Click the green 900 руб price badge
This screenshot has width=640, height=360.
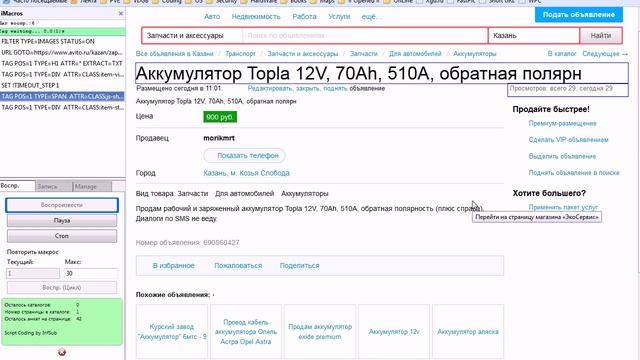point(220,117)
